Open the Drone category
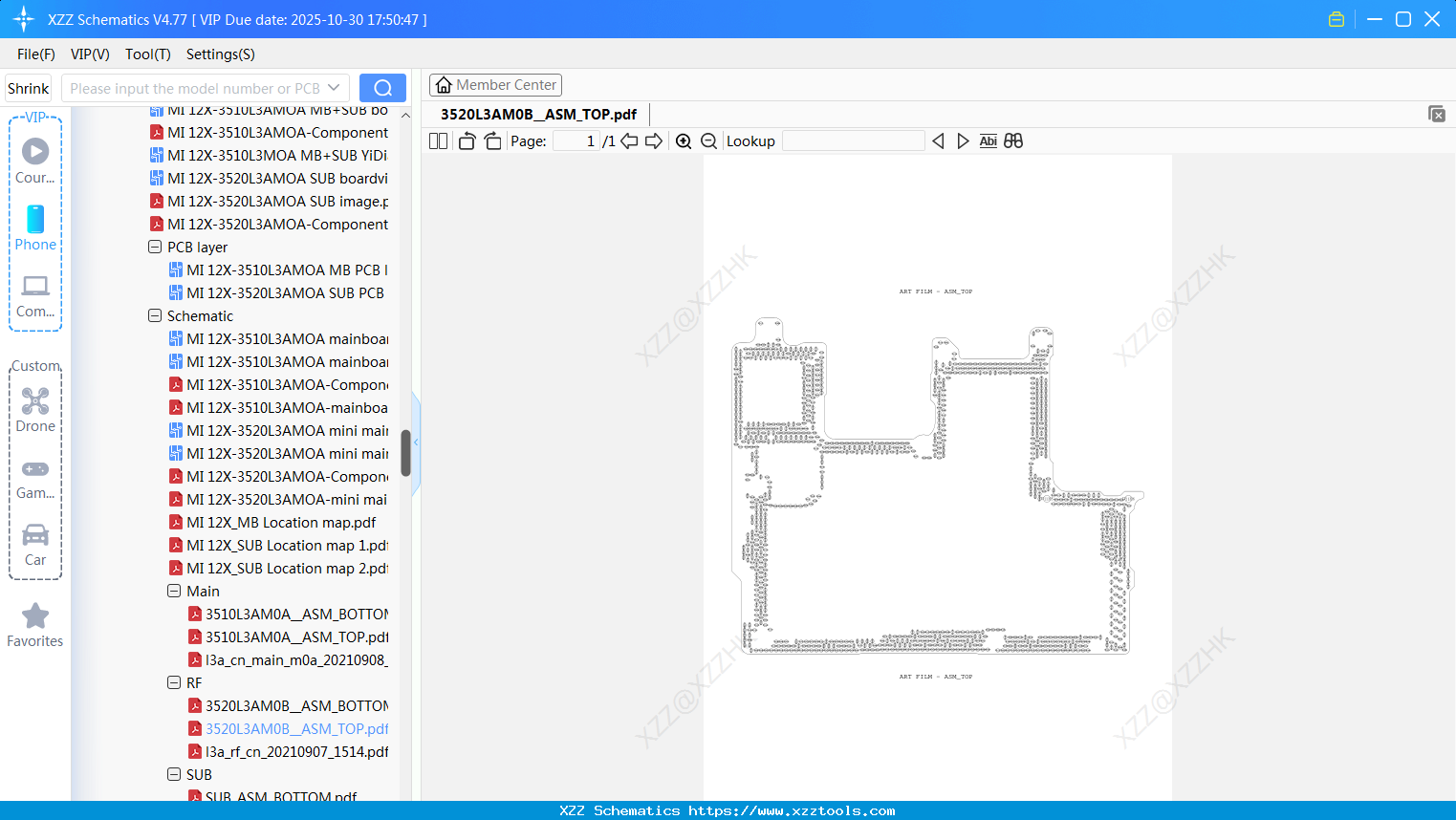This screenshot has height=820, width=1456. pyautogui.click(x=35, y=410)
